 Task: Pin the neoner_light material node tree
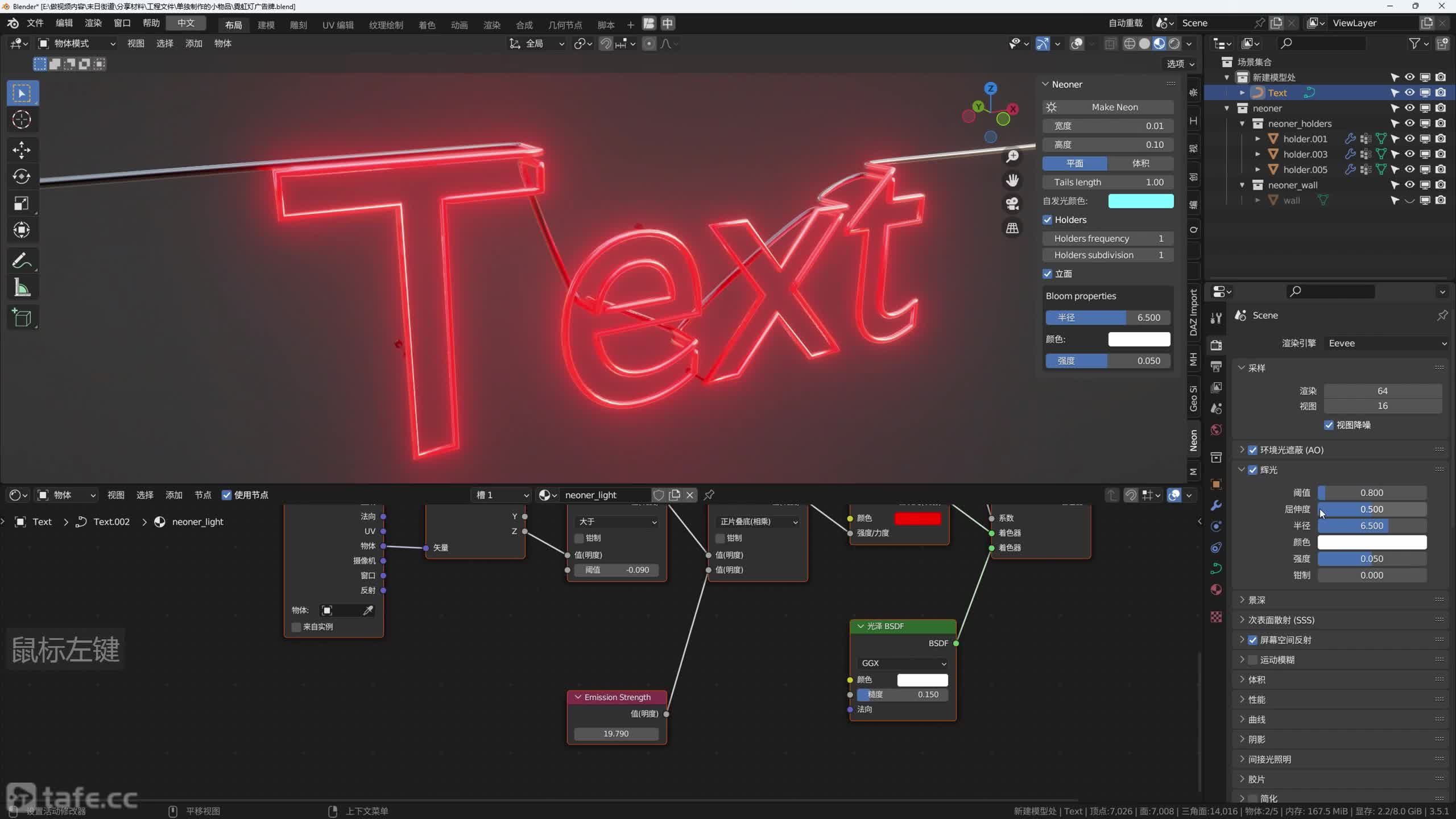click(709, 495)
